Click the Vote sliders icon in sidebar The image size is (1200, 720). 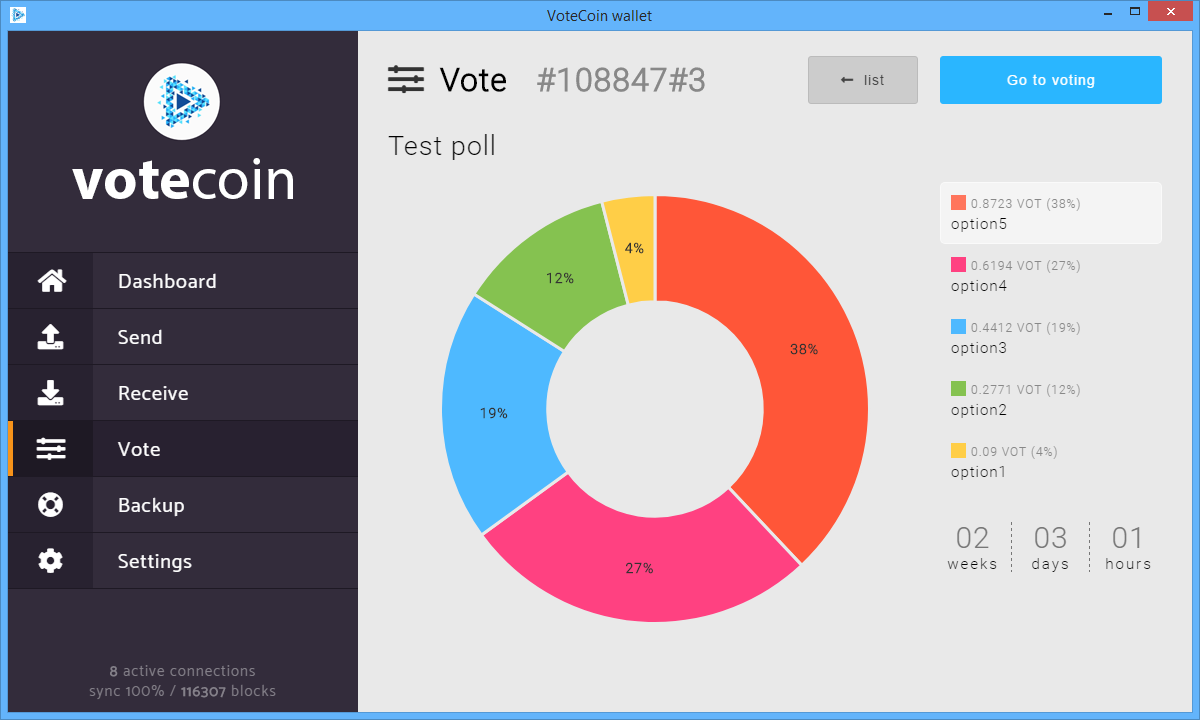51,449
